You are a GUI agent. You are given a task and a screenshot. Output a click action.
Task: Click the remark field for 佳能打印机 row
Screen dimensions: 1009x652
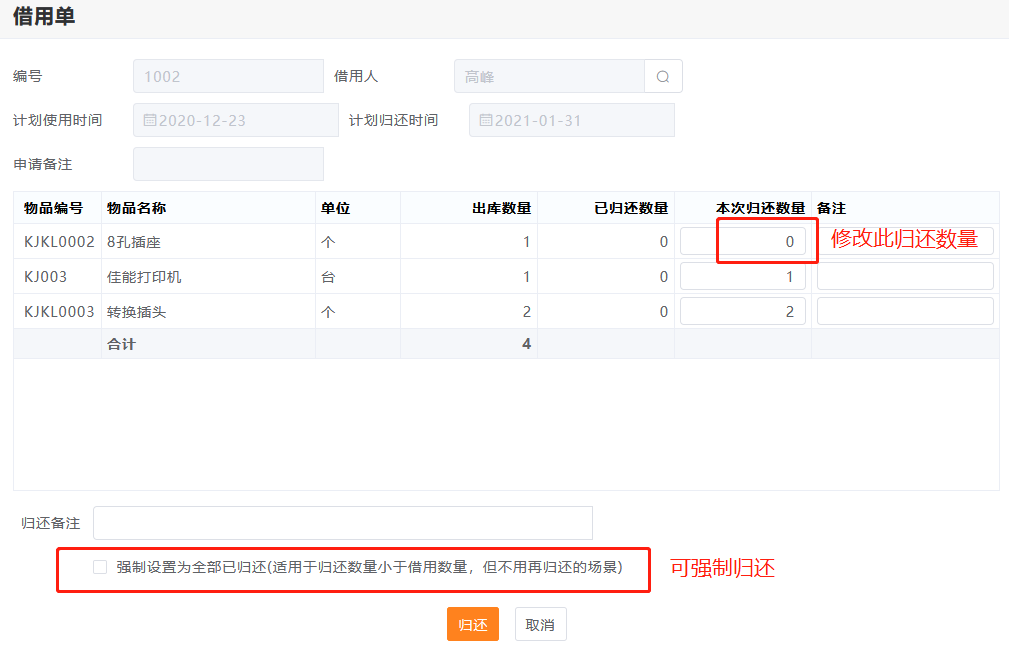point(905,277)
